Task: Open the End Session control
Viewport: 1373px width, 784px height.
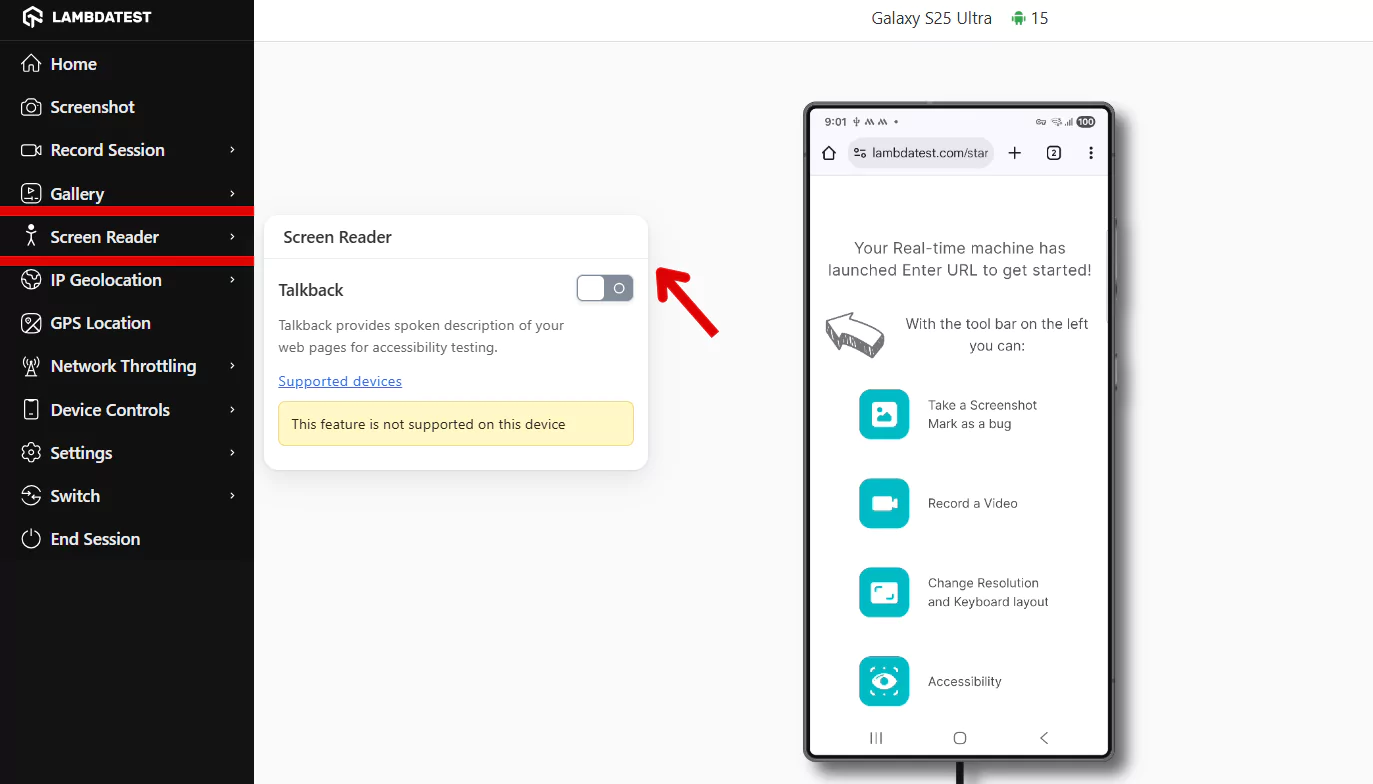Action: [92, 538]
